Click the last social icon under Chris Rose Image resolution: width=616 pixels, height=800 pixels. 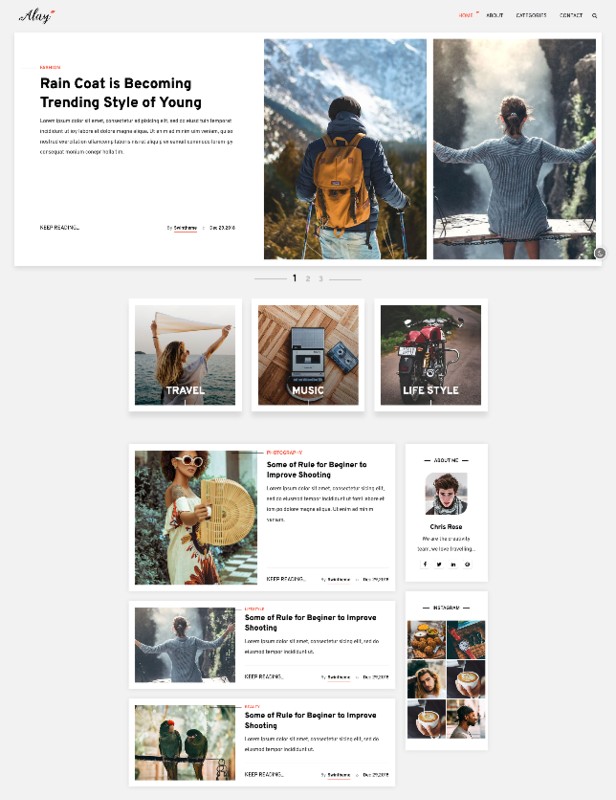[467, 564]
